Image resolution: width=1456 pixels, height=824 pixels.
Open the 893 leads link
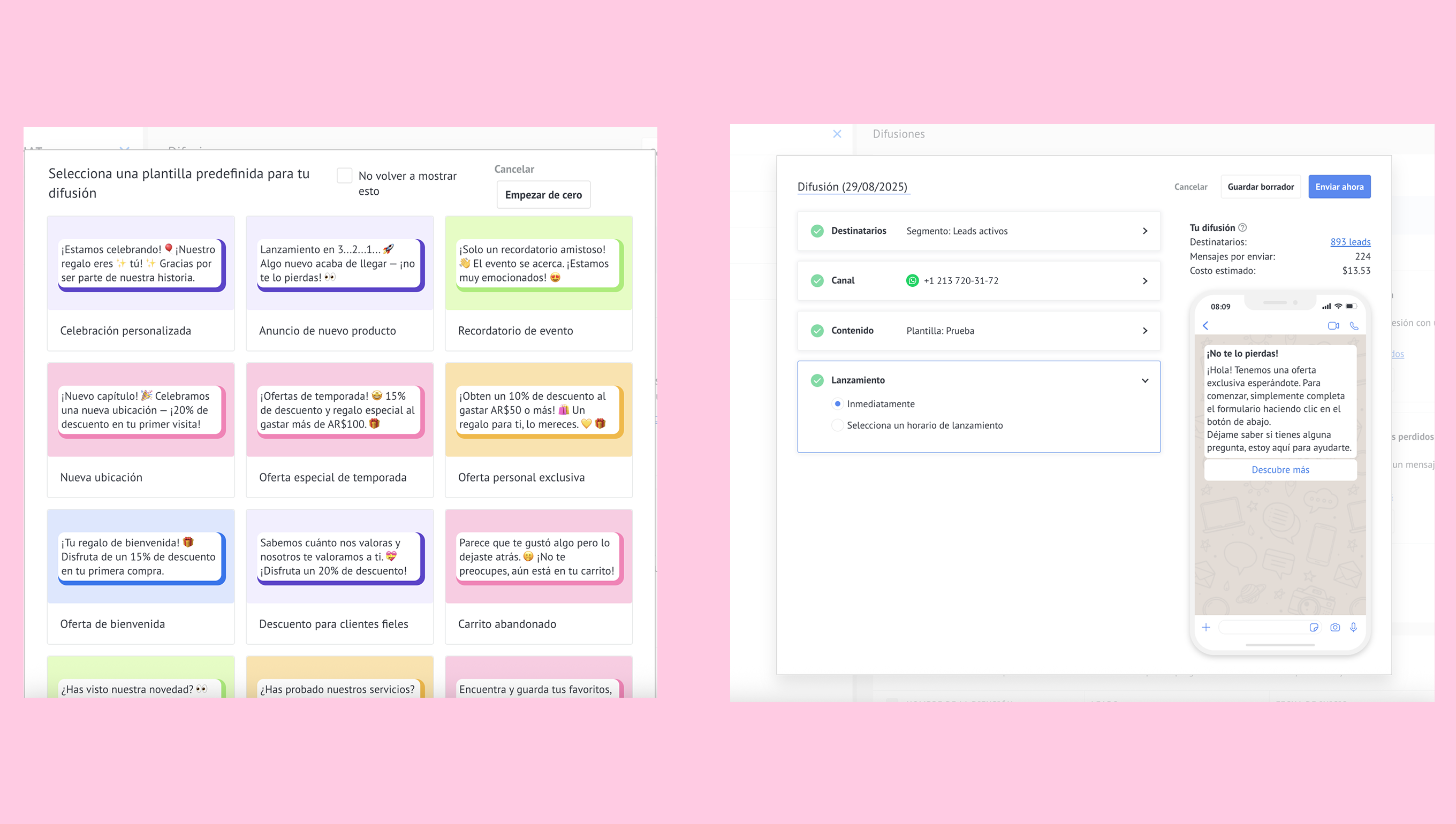click(1349, 242)
